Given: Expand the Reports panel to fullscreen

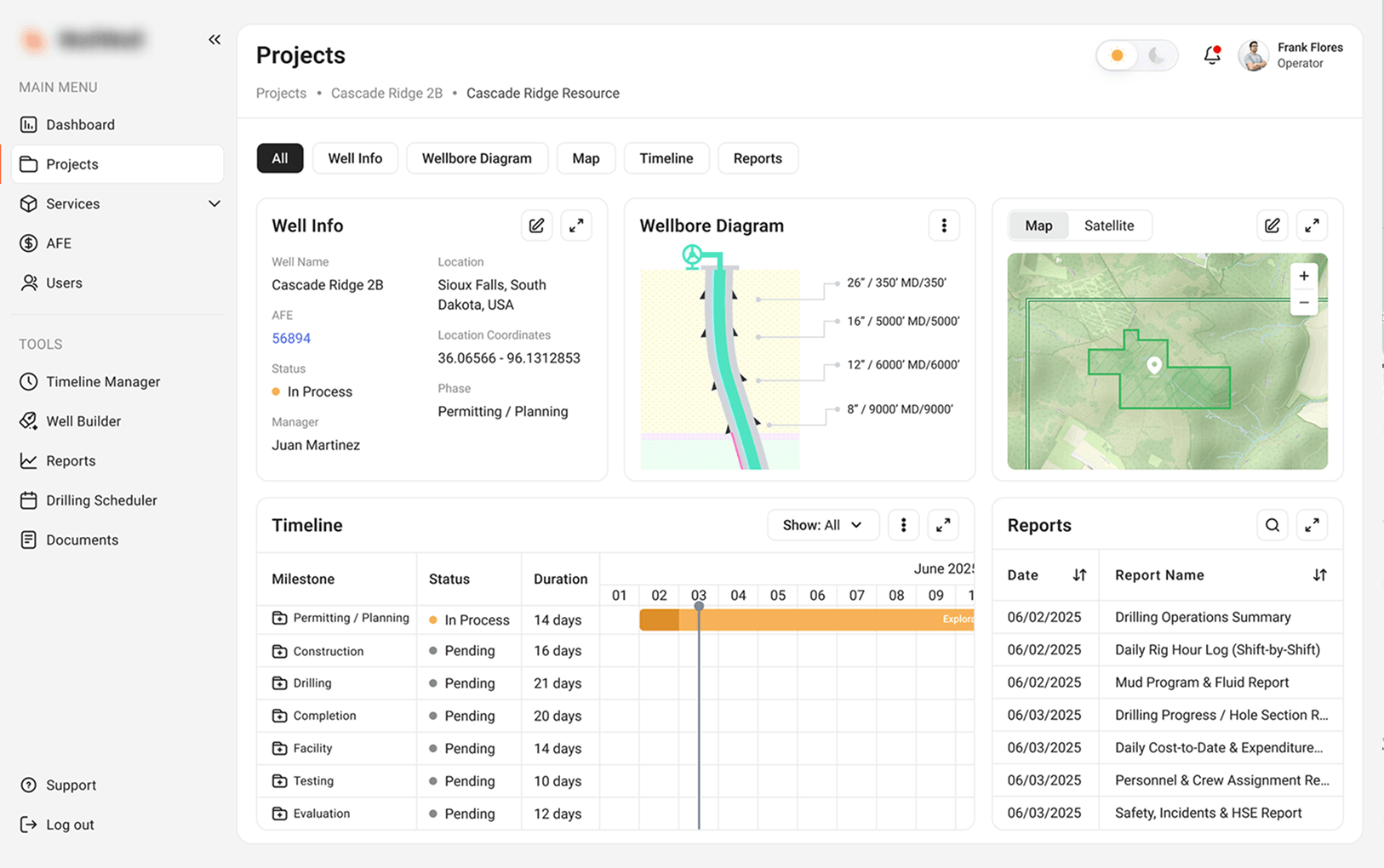Looking at the screenshot, I should click(x=1312, y=525).
